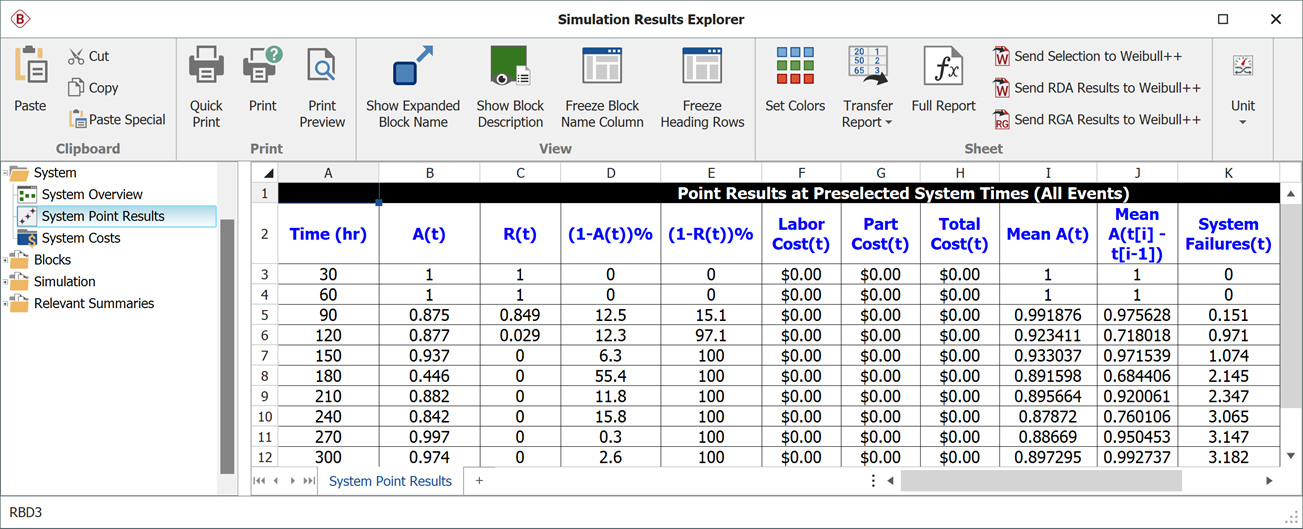Send Selection to Weibull++
The height and width of the screenshot is (529, 1303).
(x=1002, y=57)
